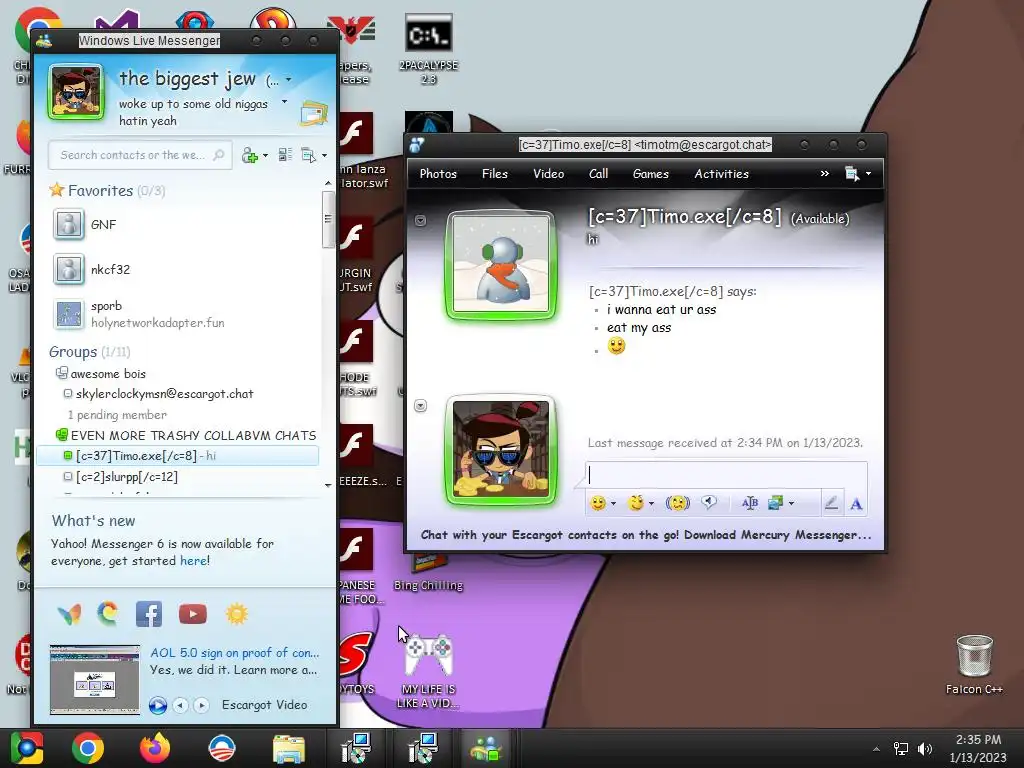Open the Games menu in chat window

pos(650,174)
